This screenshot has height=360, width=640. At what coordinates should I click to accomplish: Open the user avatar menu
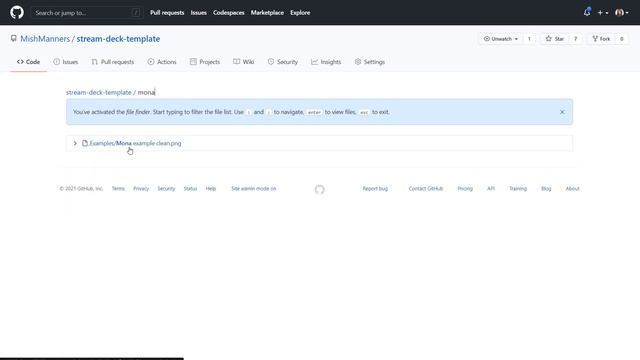tap(622, 13)
